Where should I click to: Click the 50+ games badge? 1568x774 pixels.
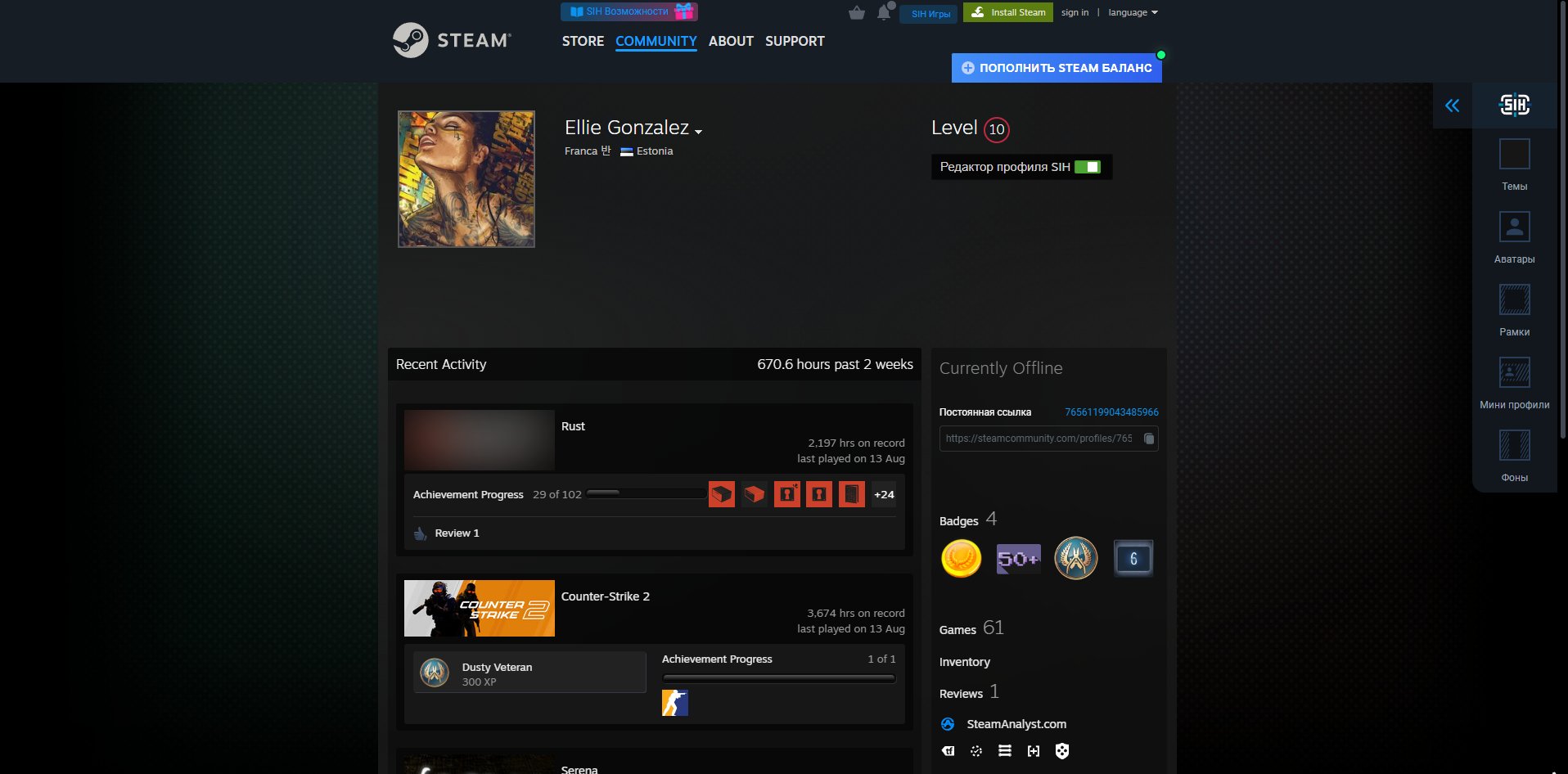(x=1019, y=559)
